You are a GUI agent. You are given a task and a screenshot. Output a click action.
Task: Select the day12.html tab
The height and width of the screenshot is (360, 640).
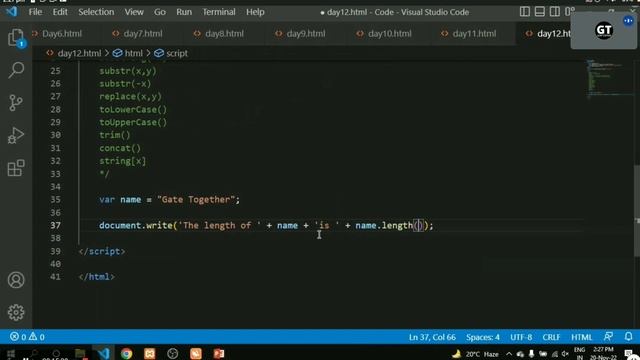548,33
